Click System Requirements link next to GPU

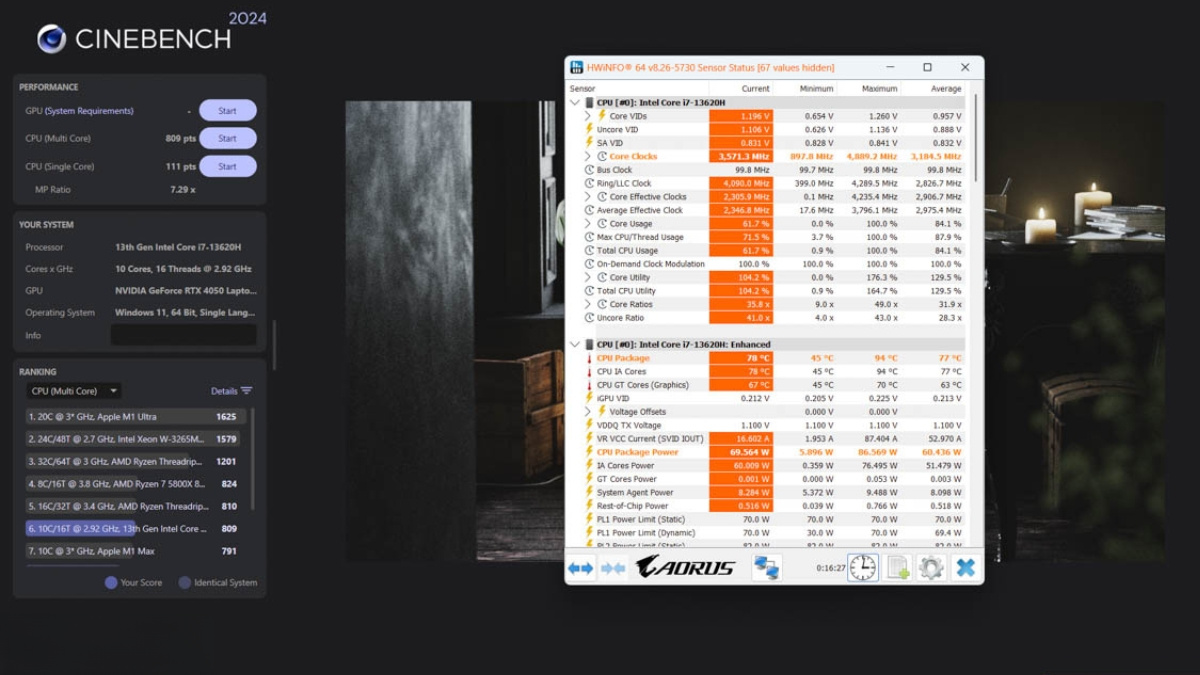[89, 111]
